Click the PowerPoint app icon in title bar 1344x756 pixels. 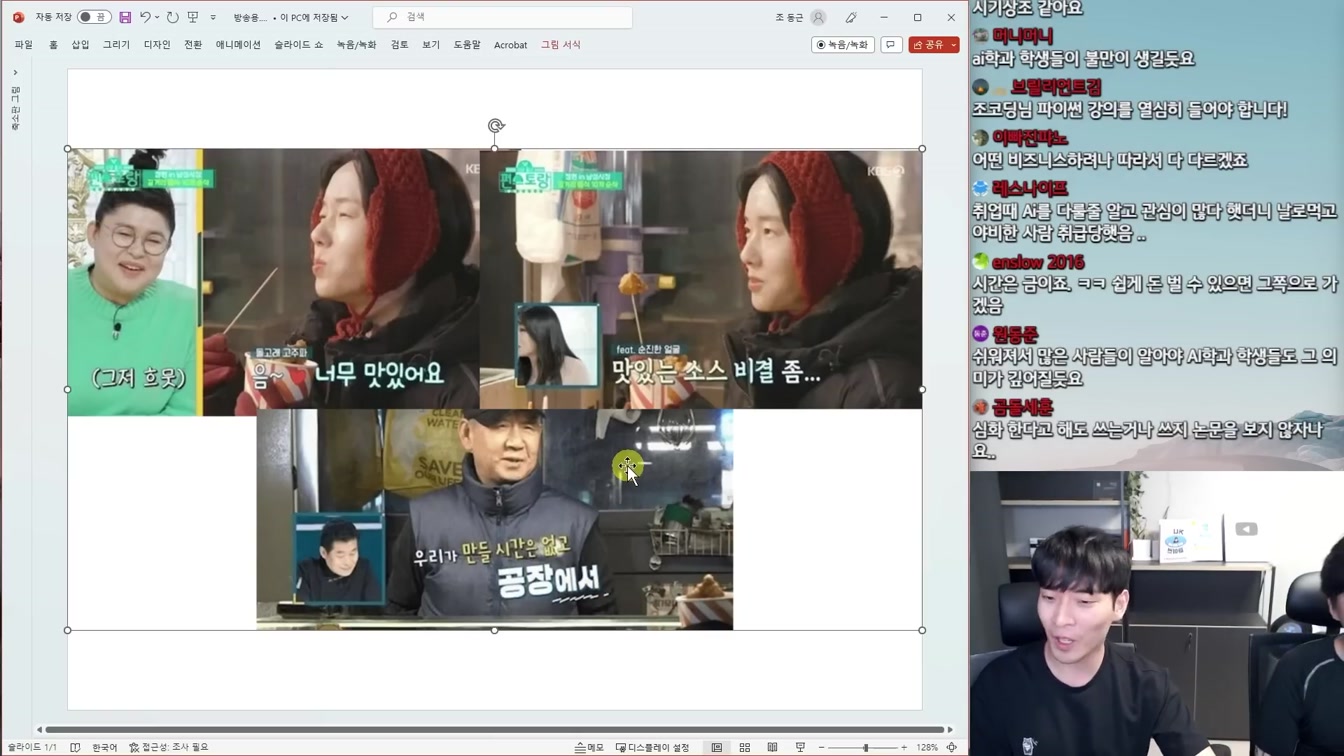(x=18, y=17)
